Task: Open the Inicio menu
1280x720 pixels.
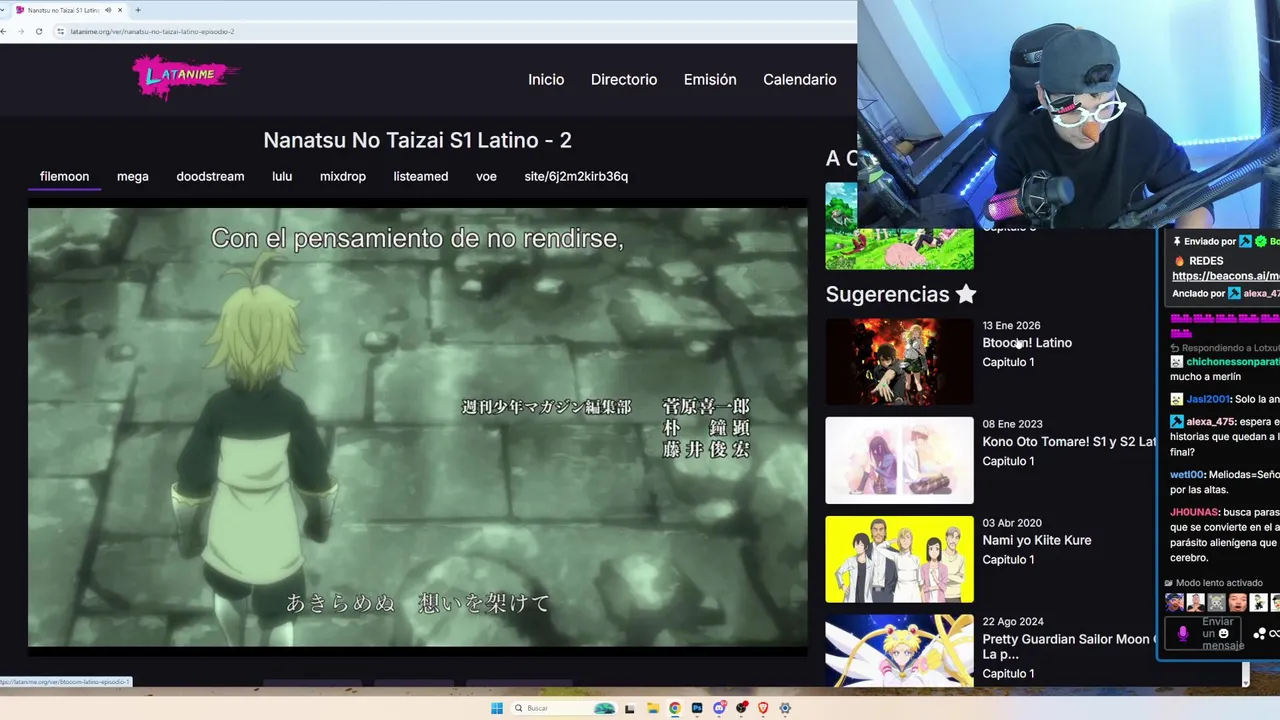Action: pyautogui.click(x=546, y=79)
